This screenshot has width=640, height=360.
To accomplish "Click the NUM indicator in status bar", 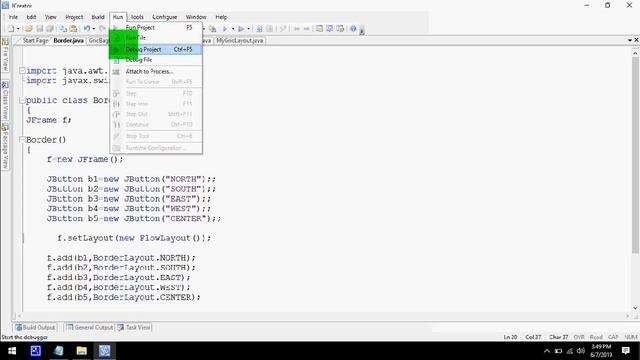I will click(x=631, y=337).
